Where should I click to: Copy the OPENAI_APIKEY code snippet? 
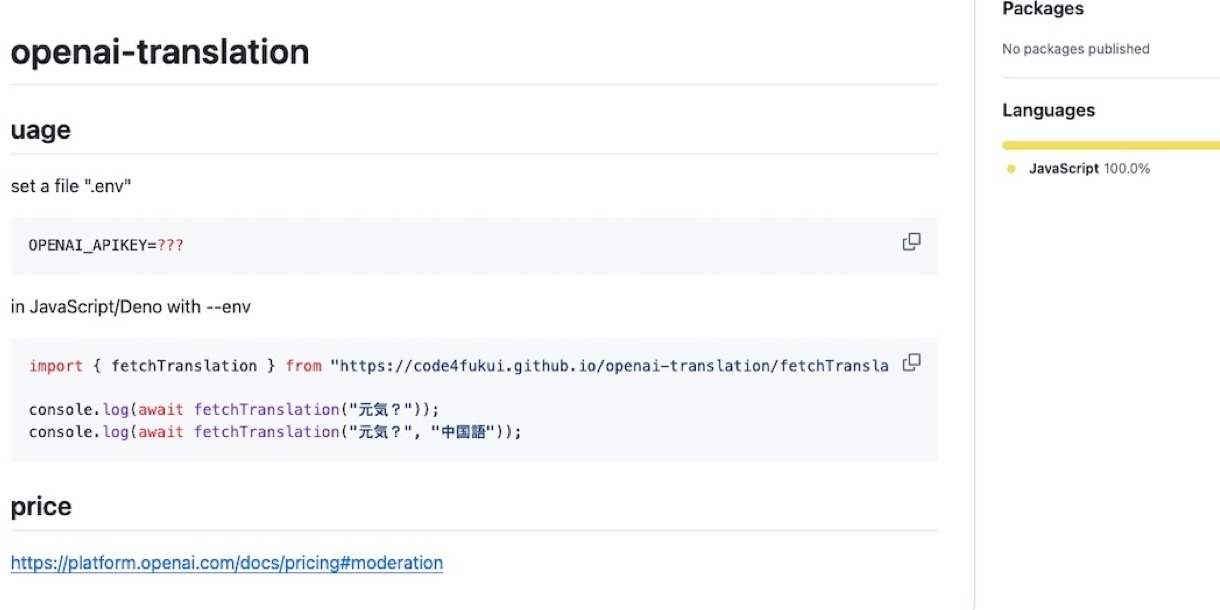911,242
